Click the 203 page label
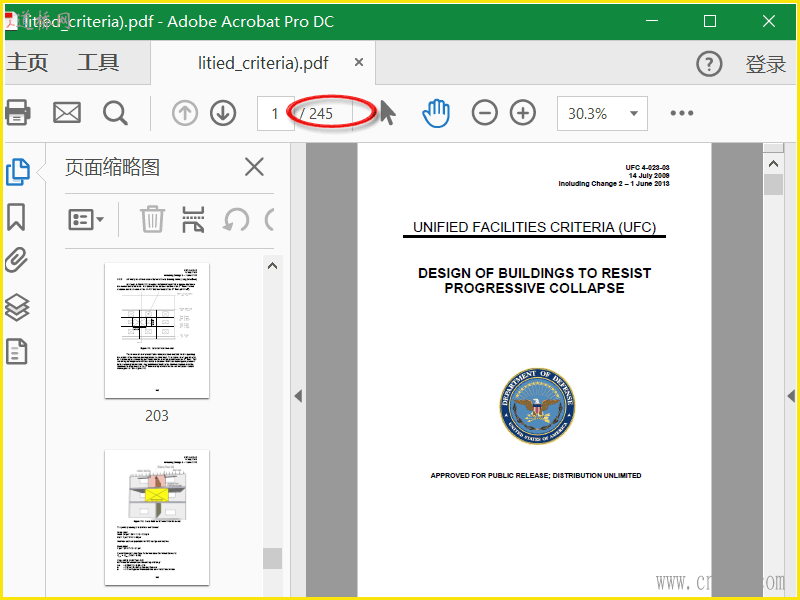 coord(157,416)
